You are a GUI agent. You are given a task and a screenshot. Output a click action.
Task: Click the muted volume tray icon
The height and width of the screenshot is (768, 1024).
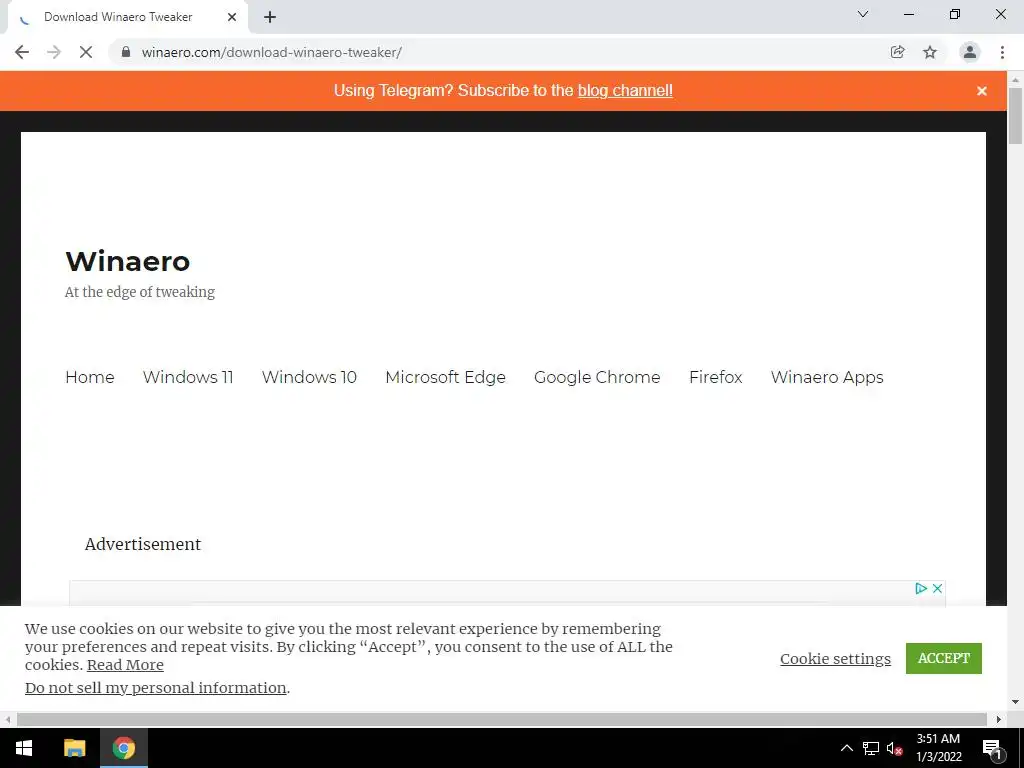(895, 748)
